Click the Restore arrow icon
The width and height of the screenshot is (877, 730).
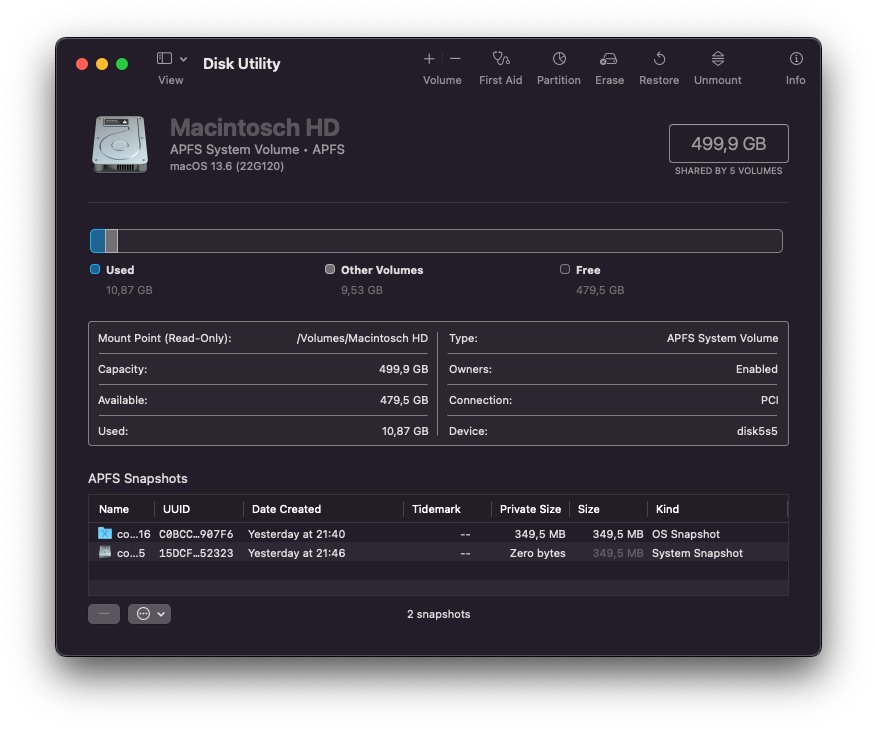(x=659, y=59)
